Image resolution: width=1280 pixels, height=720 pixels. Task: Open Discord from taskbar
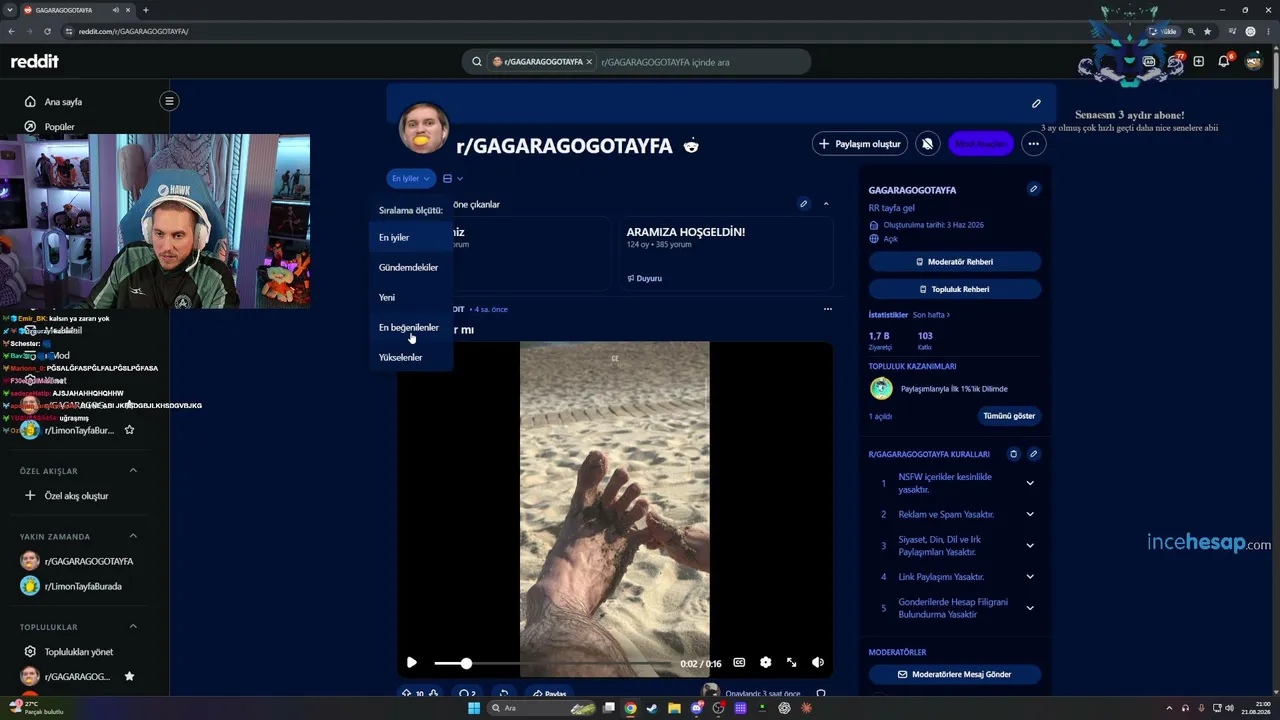tap(697, 708)
